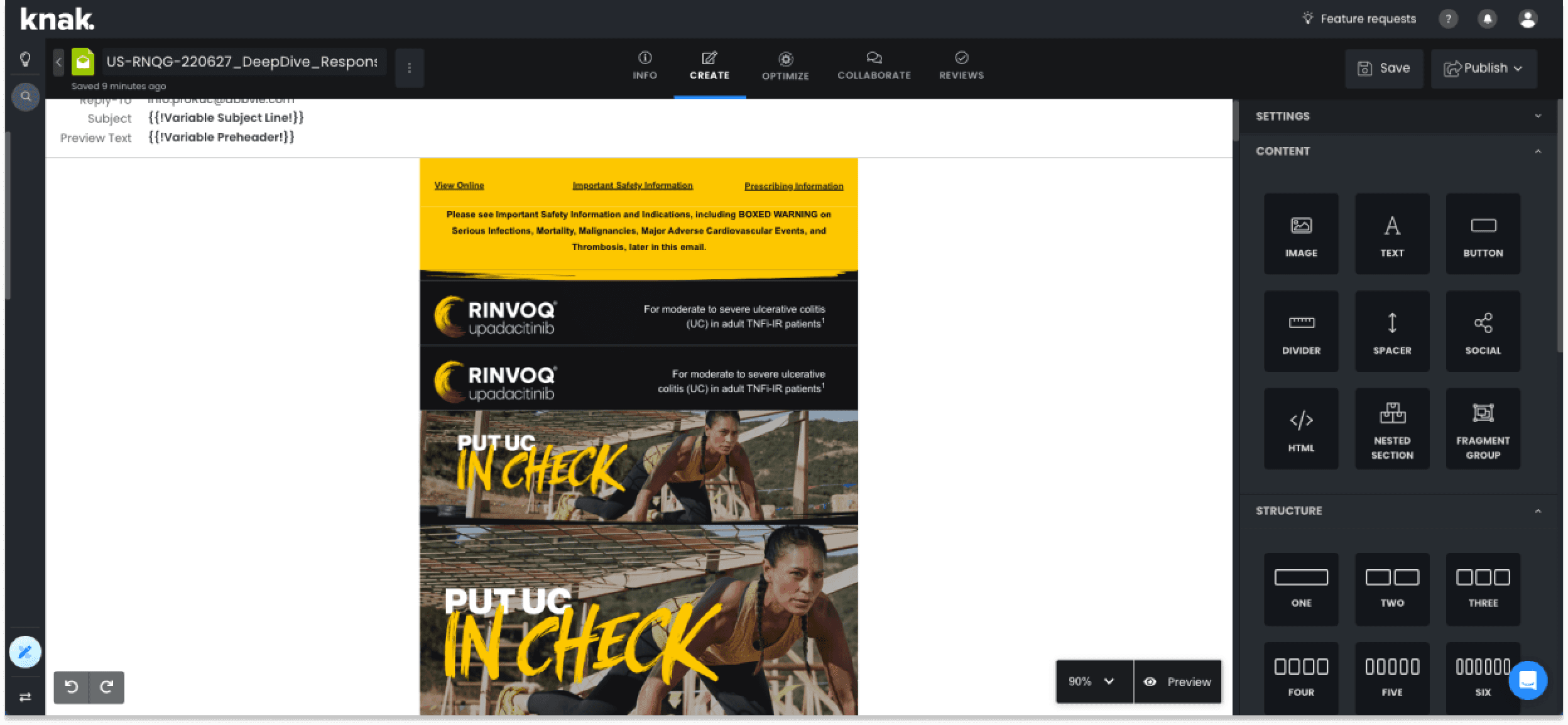Select the Text content block
The height and width of the screenshot is (725, 1568).
pos(1391,234)
